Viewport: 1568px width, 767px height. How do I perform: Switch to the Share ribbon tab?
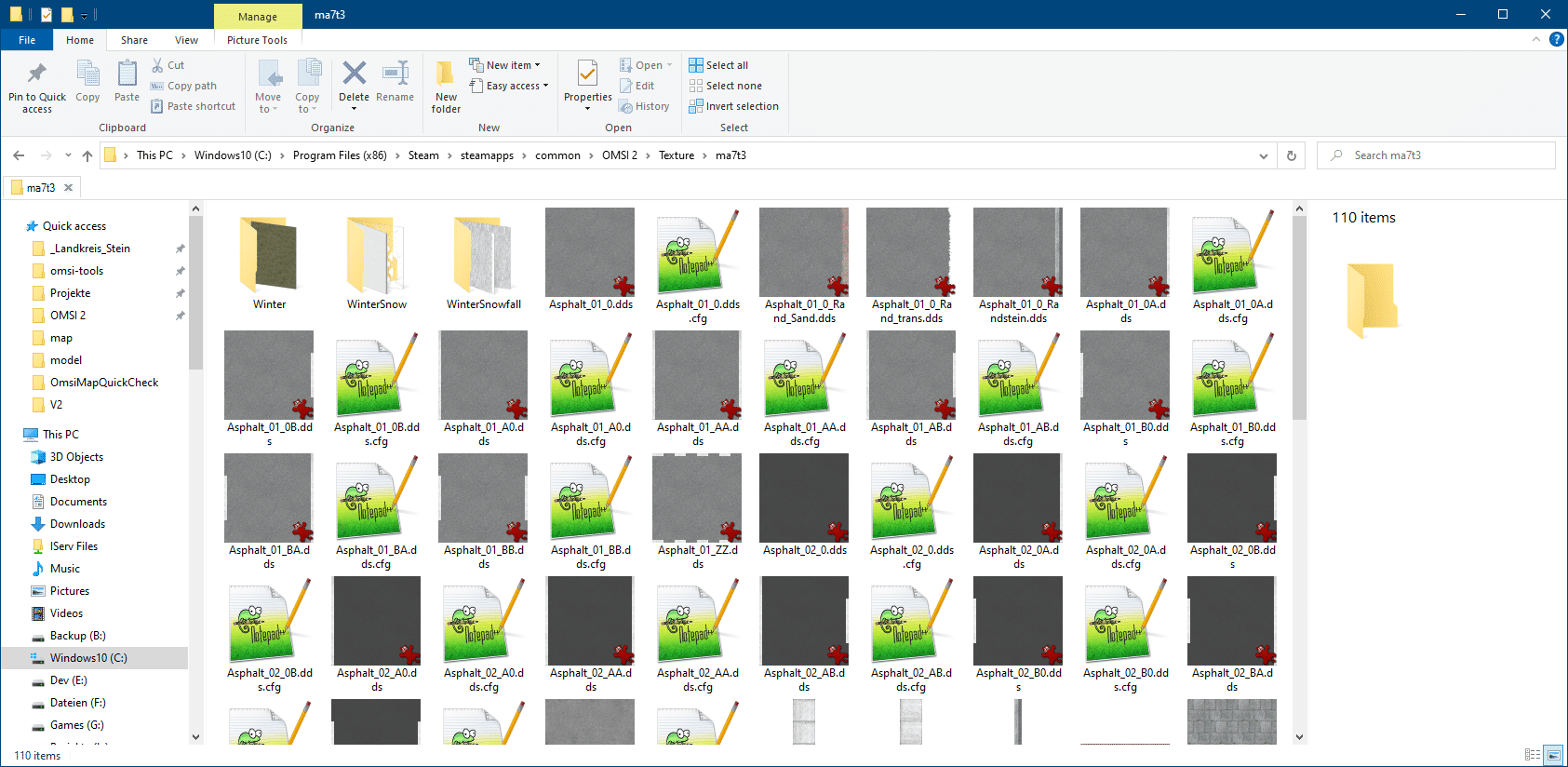point(134,40)
